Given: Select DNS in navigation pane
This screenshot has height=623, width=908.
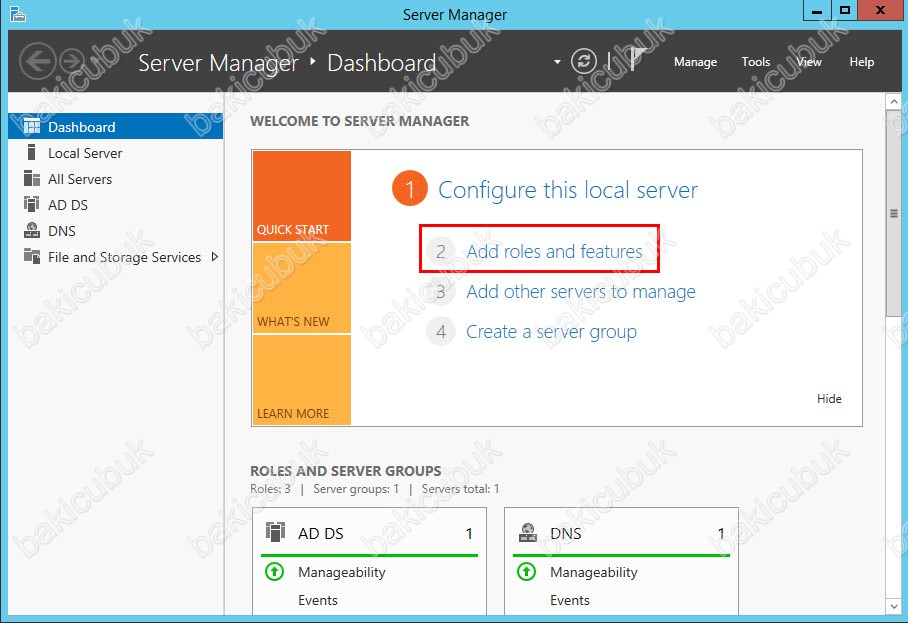Looking at the screenshot, I should click(115, 231).
